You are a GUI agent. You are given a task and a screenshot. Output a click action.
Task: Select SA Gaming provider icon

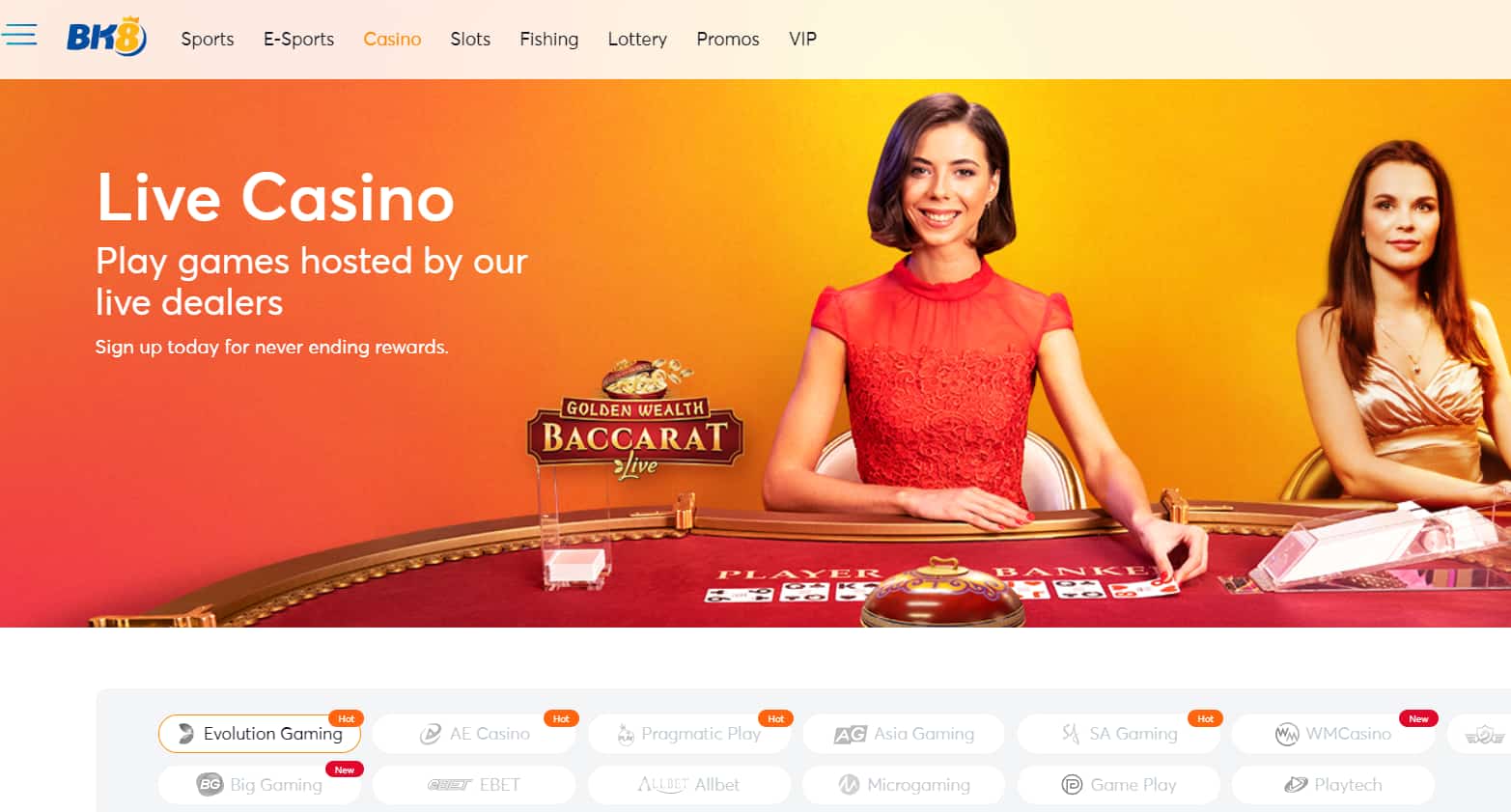(x=1070, y=734)
